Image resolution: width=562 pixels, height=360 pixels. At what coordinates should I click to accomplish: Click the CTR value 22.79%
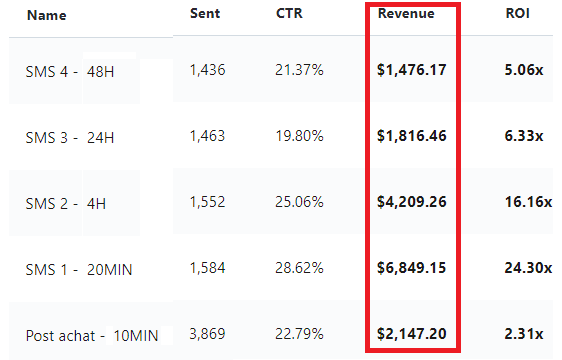click(x=299, y=334)
